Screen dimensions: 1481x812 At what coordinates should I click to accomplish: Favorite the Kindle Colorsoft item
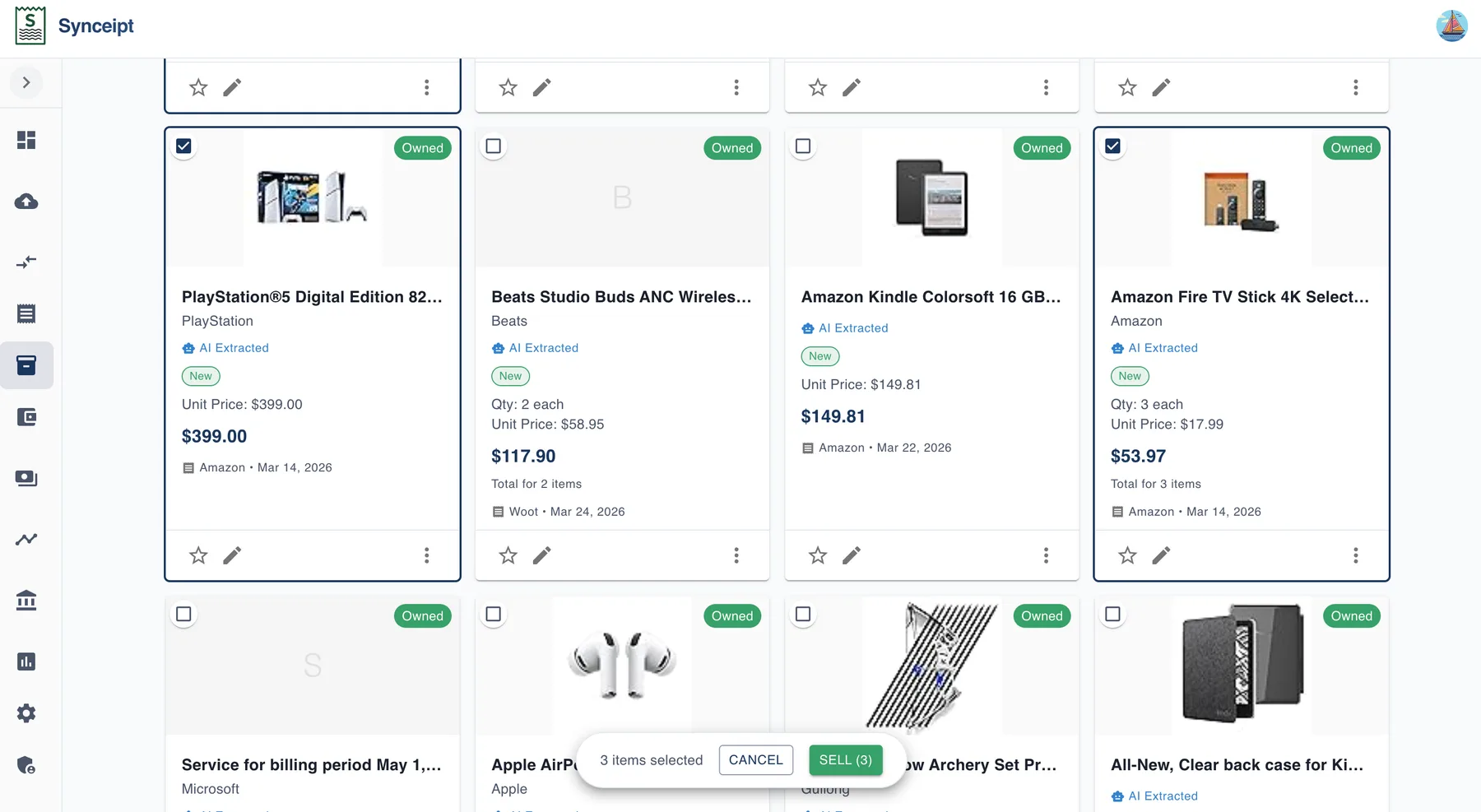[818, 555]
